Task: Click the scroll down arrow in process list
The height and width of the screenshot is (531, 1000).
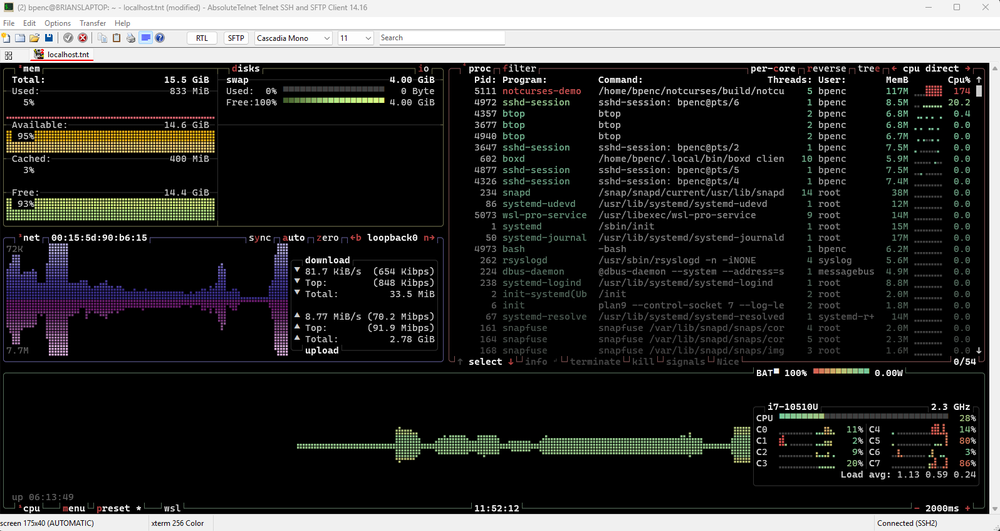Action: (979, 351)
